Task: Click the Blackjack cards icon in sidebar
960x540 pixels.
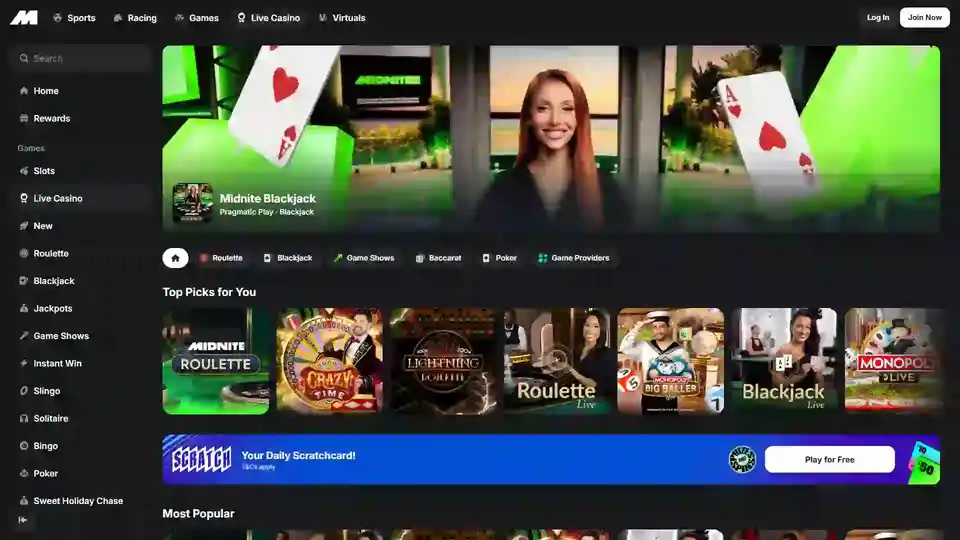Action: 24,281
